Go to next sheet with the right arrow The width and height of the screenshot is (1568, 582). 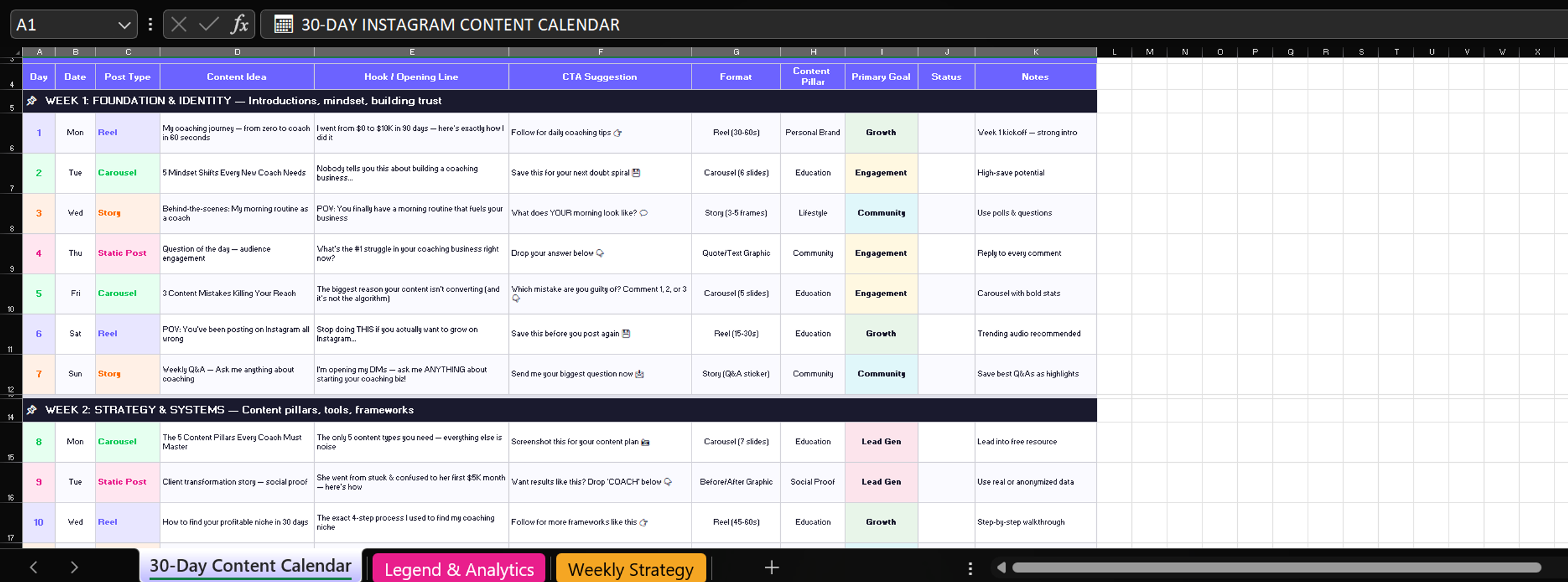pyautogui.click(x=74, y=568)
